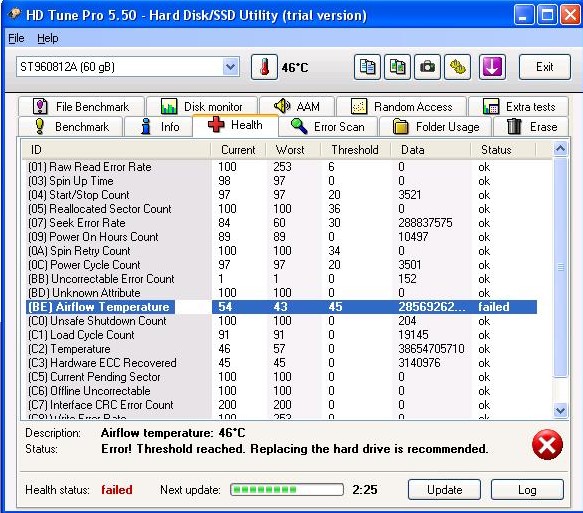Click the HD Tune Pro title bar icon

[x=15, y=14]
